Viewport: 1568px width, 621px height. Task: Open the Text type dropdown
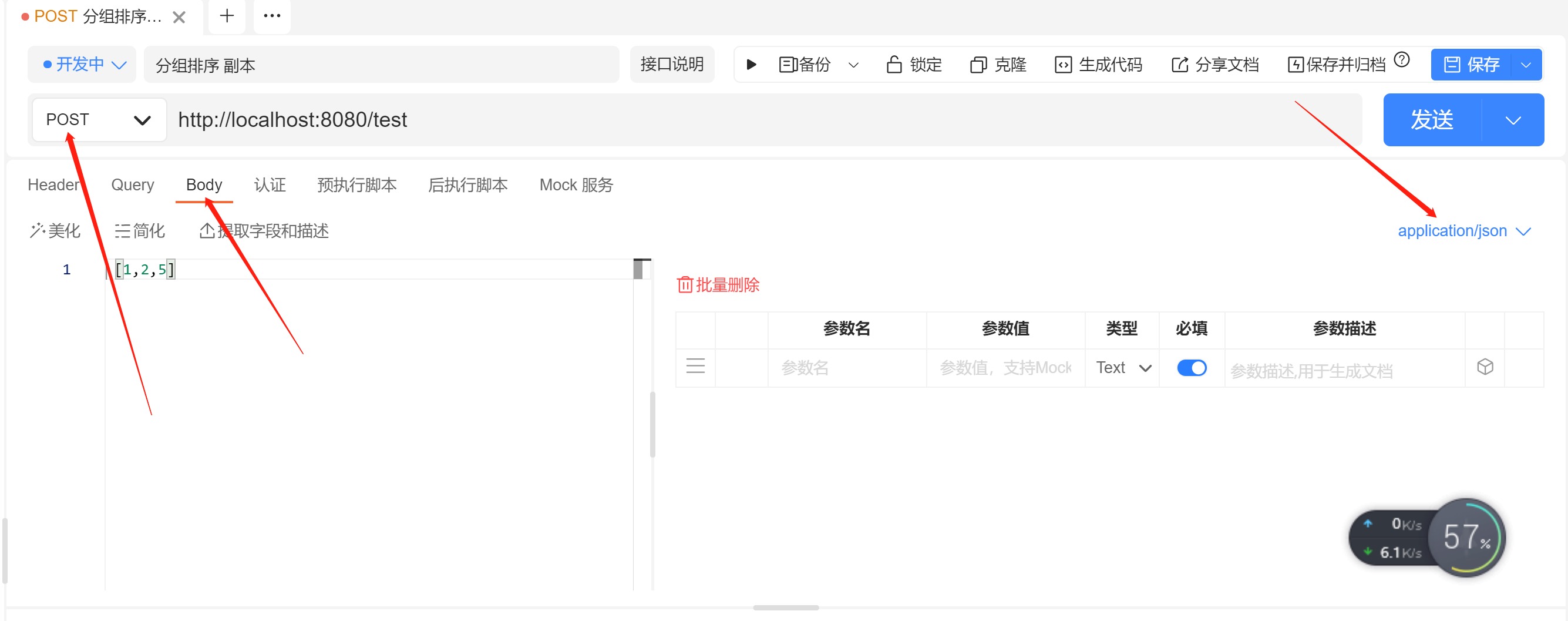point(1122,368)
